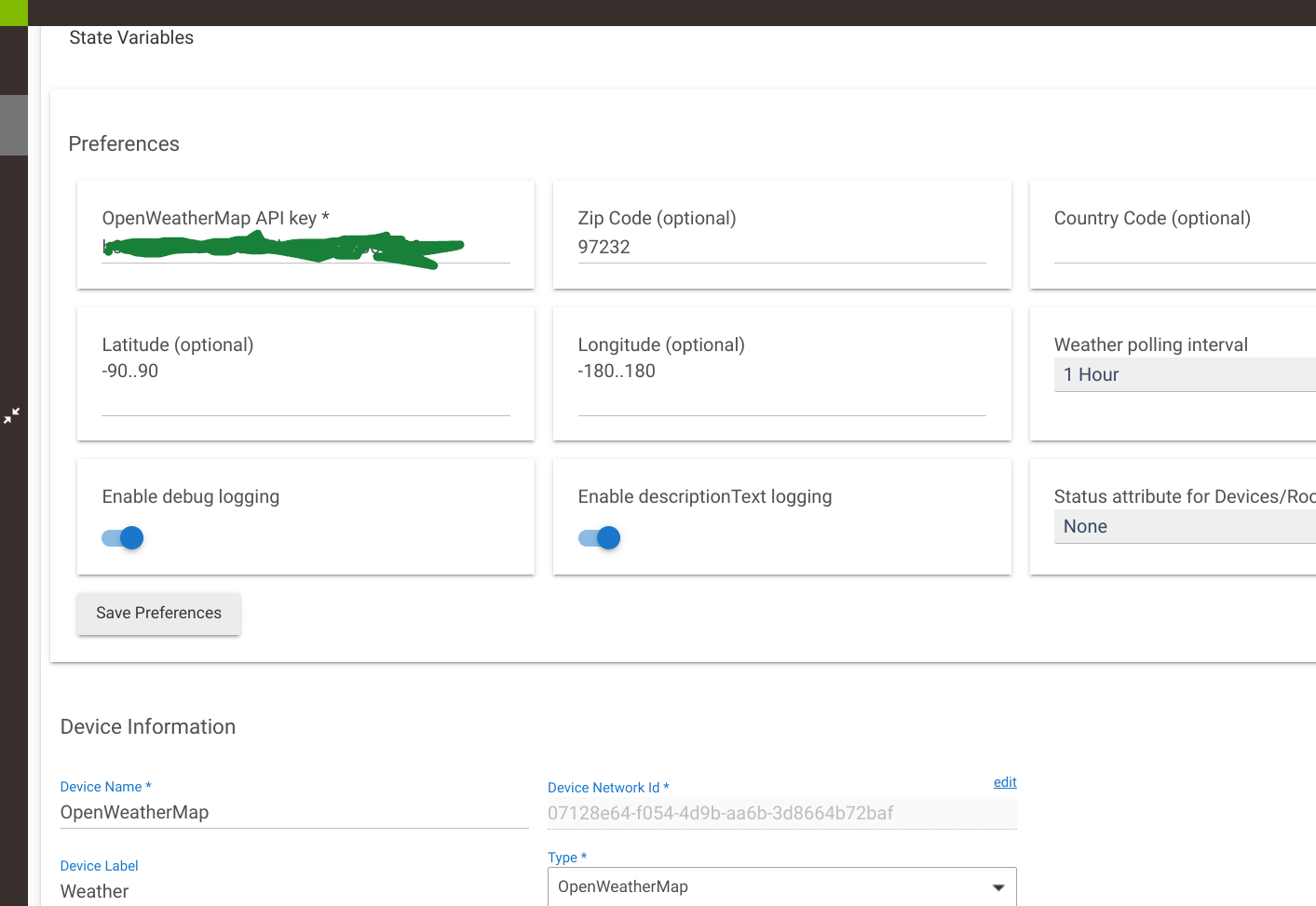Click the OpenWeatherMap API key field
This screenshot has height=906, width=1316.
click(305, 248)
